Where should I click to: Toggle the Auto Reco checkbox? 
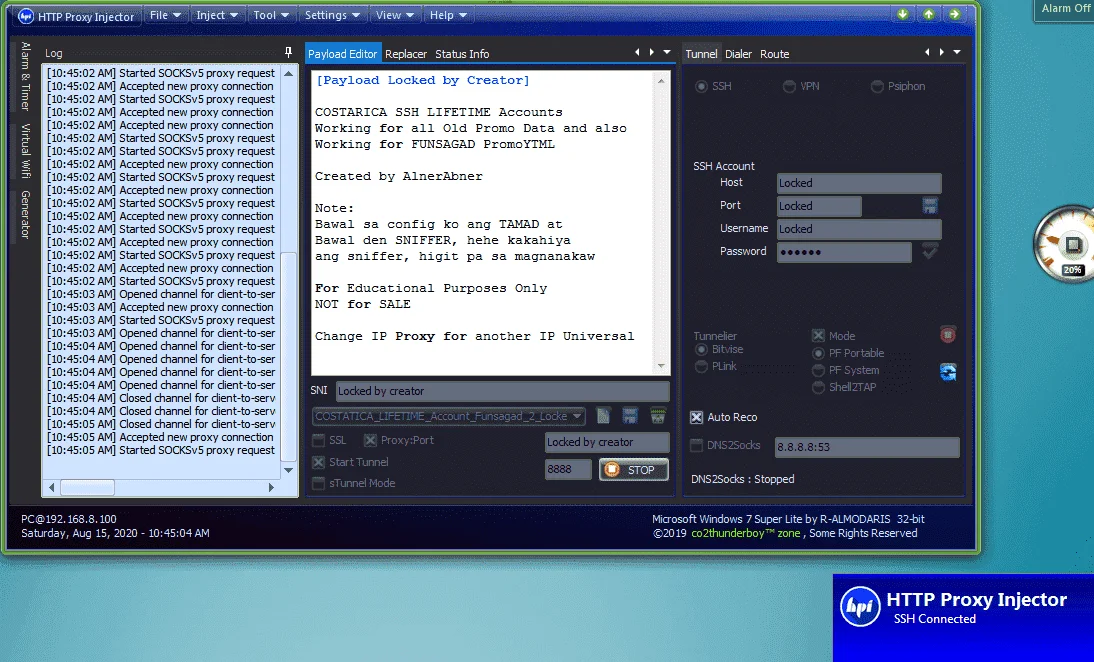[696, 417]
